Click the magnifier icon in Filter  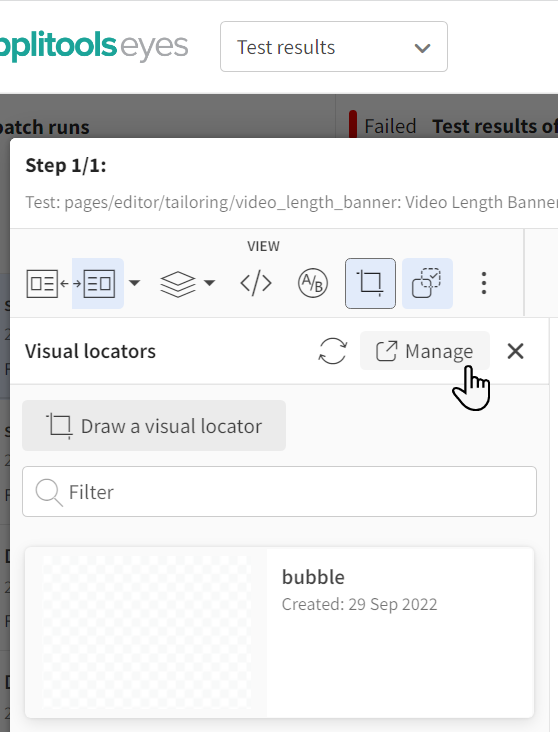[x=49, y=493]
